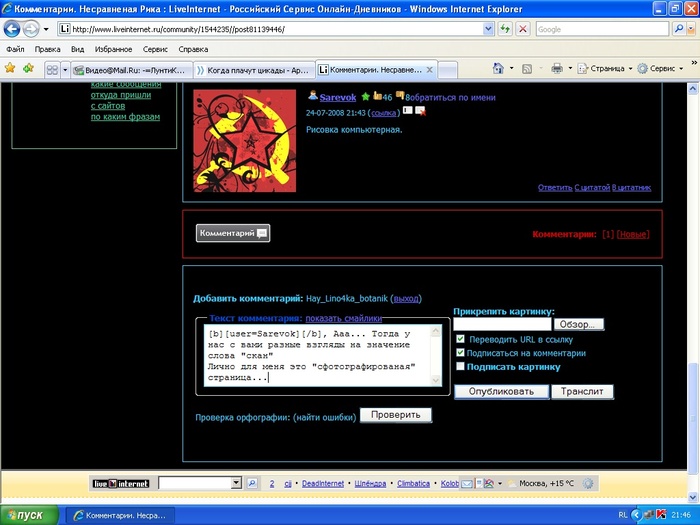Toggle Переводить URL в ссылку checkbox
The image size is (700, 525).
(x=460, y=339)
